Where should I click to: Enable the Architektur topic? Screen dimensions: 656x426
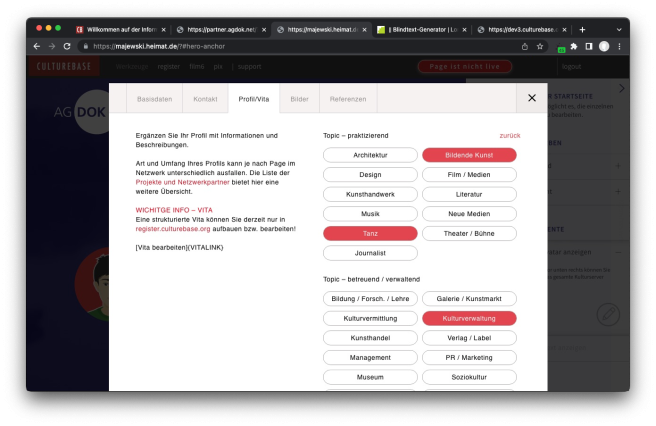[370, 155]
